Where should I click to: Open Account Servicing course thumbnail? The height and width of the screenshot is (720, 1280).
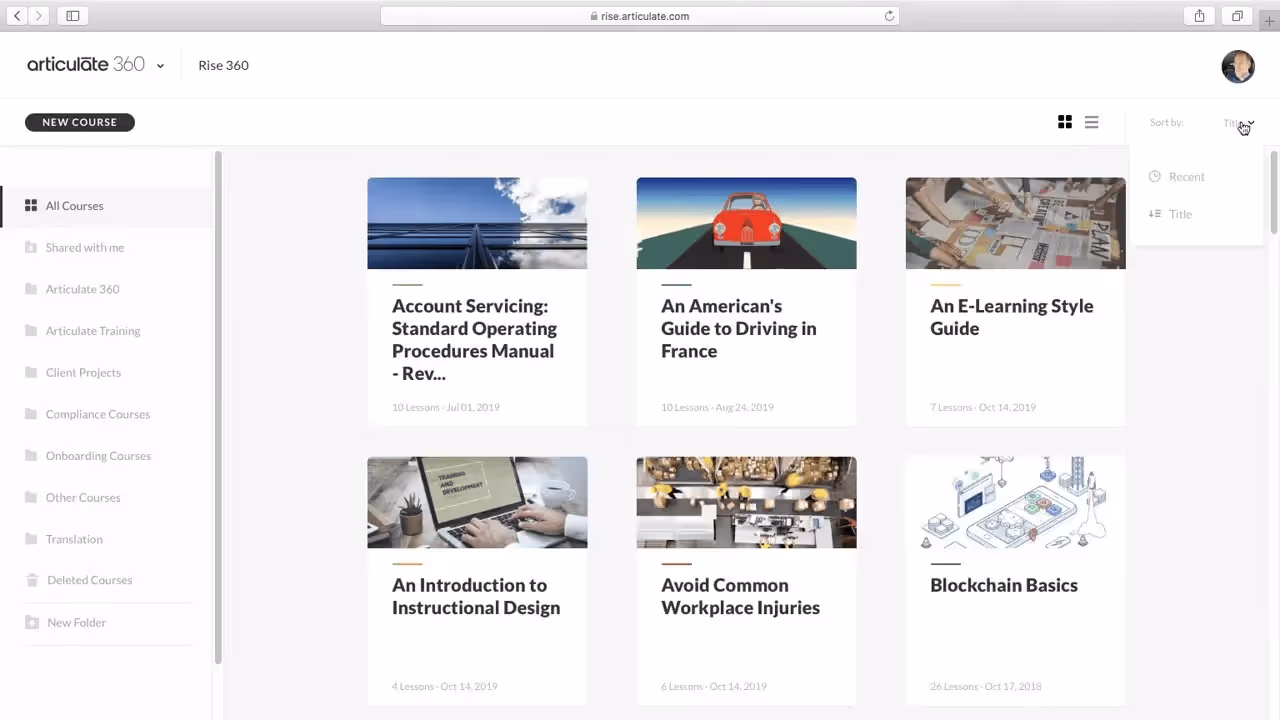pos(477,223)
